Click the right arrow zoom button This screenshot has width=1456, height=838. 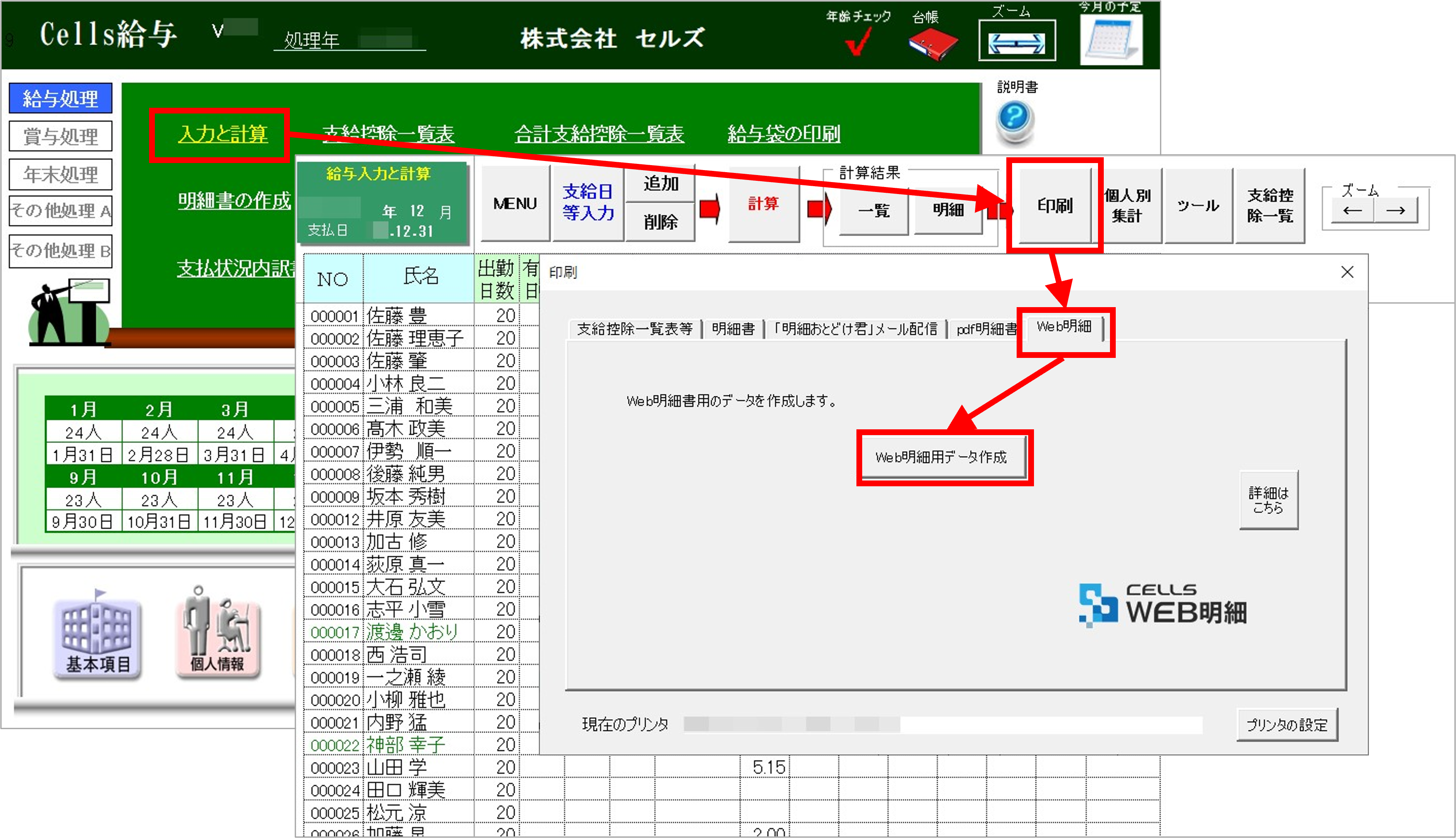pyautogui.click(x=1396, y=211)
